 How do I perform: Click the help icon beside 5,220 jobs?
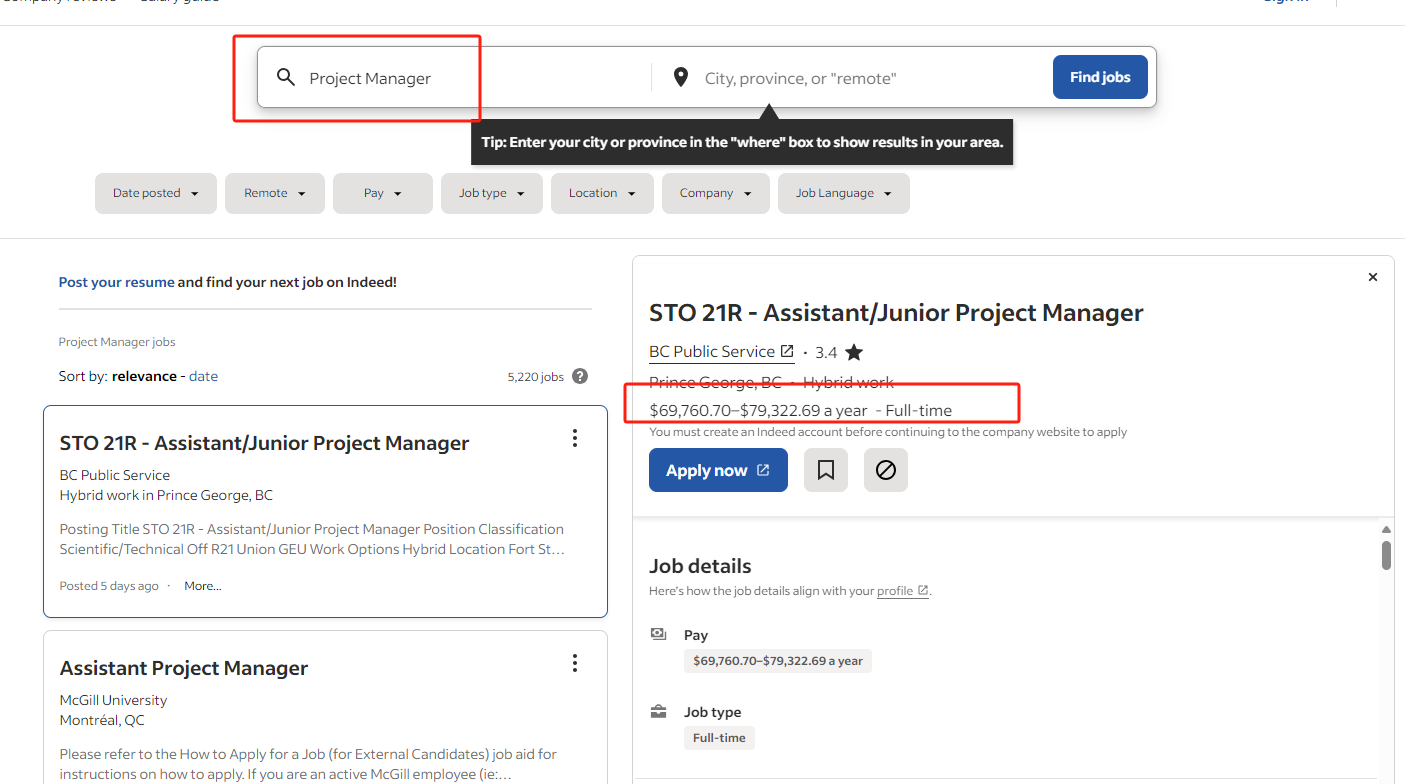pos(580,377)
